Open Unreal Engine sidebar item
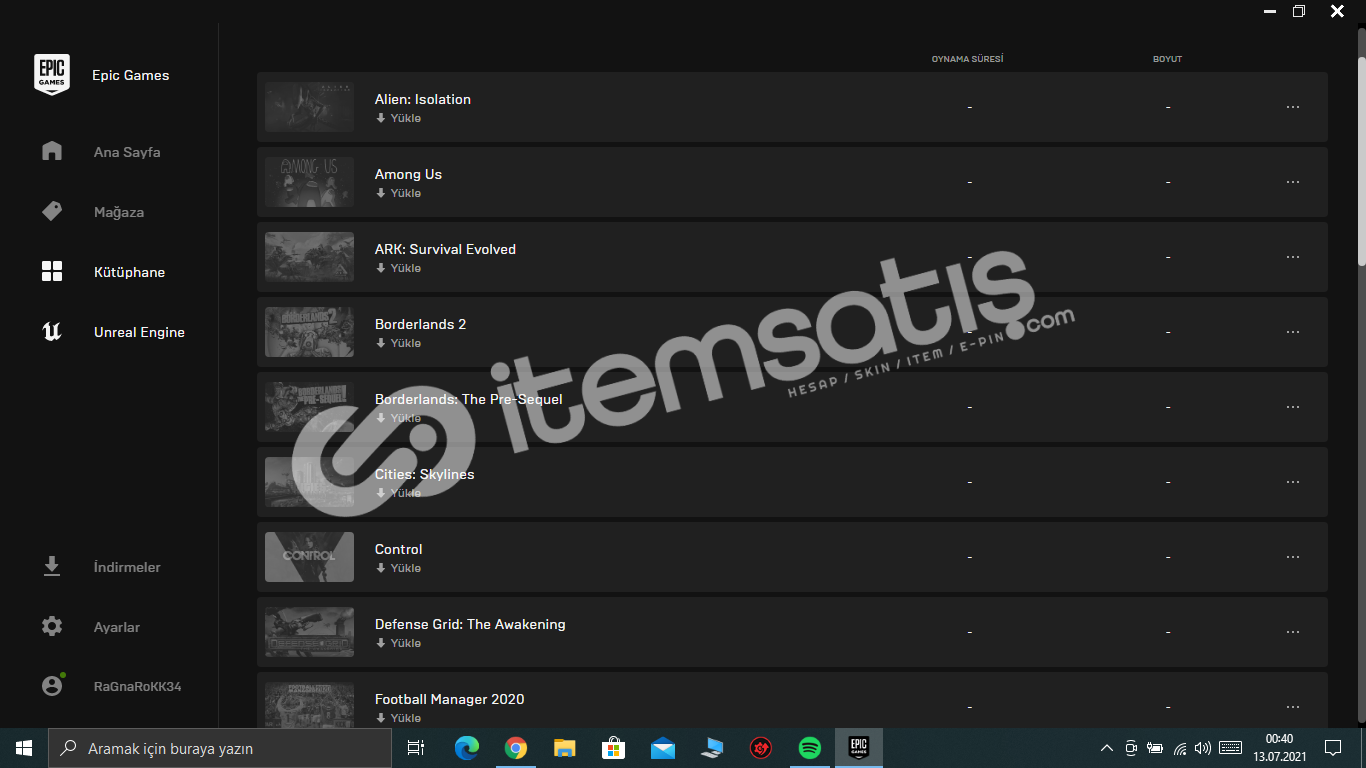 [139, 332]
